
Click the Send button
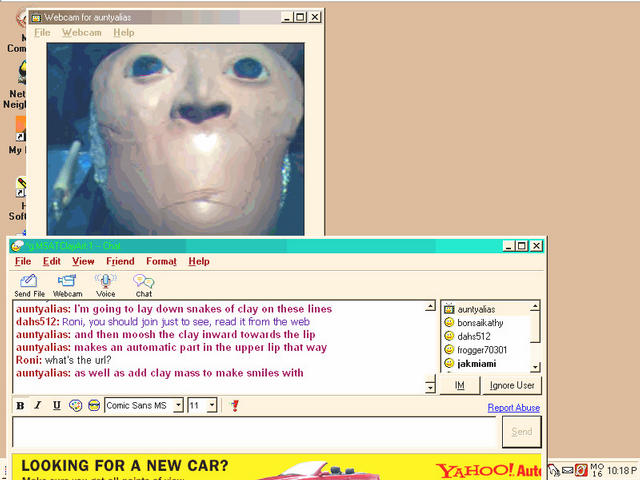[x=522, y=432]
